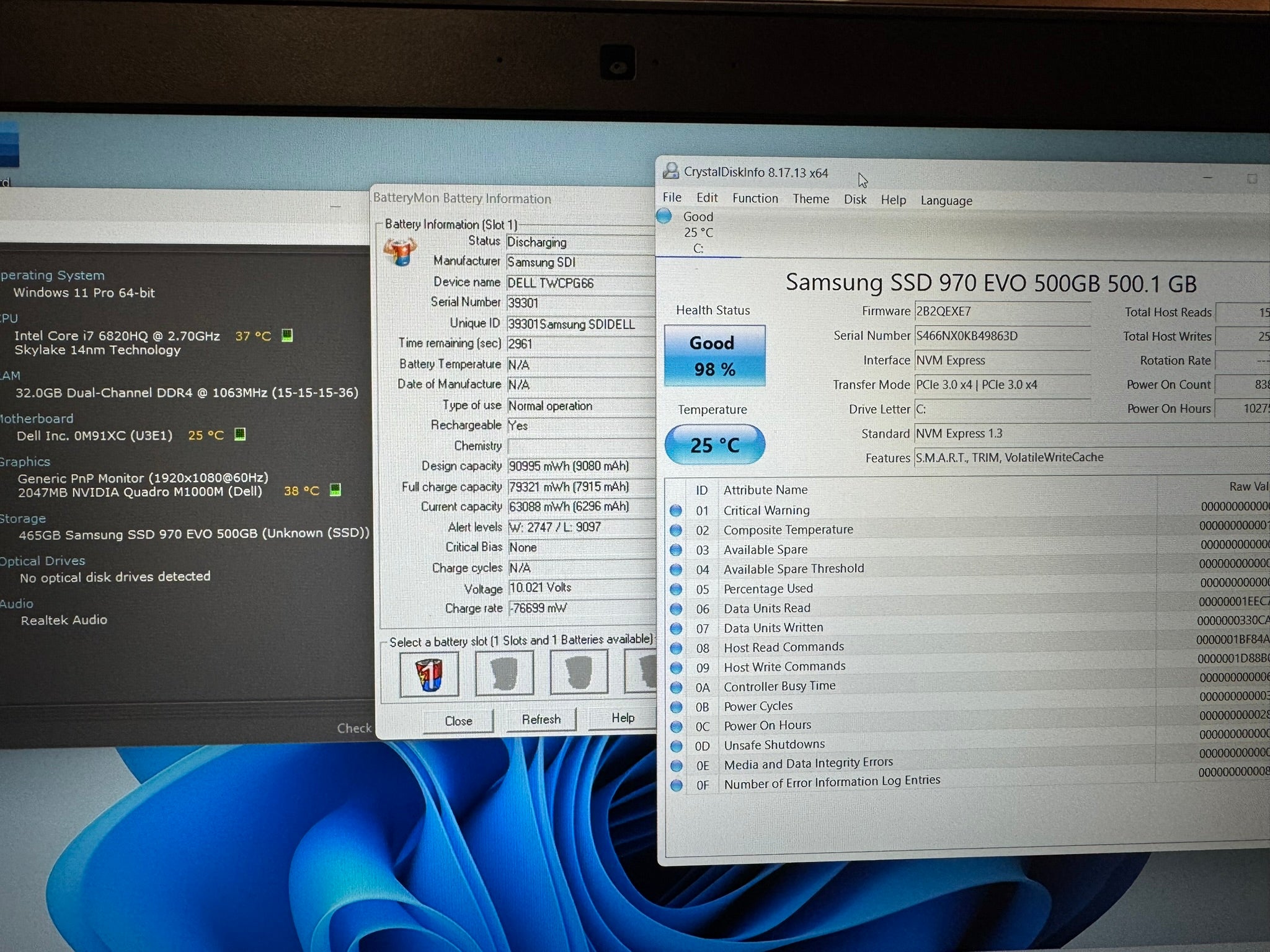Click the blue status dot for Composite Temperature
1270x952 pixels.
[x=676, y=531]
